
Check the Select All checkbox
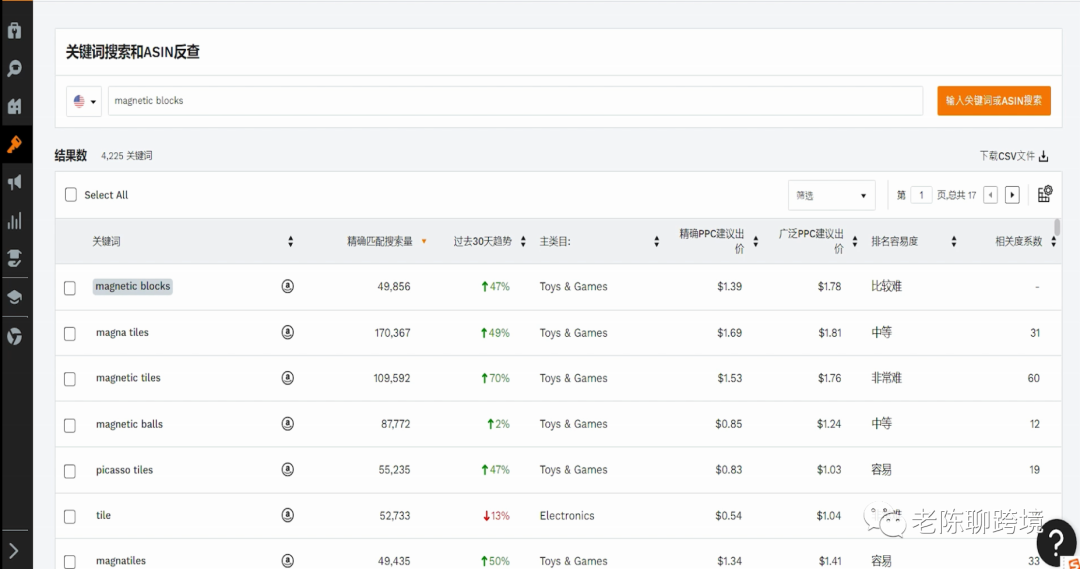pos(71,195)
